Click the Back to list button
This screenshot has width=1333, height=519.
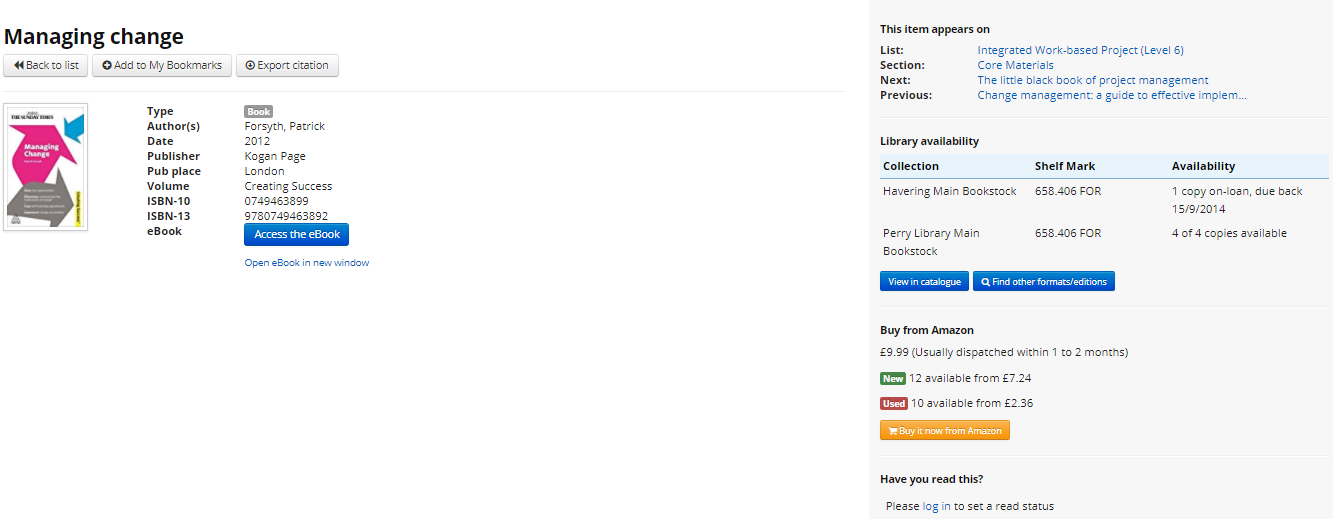click(46, 66)
